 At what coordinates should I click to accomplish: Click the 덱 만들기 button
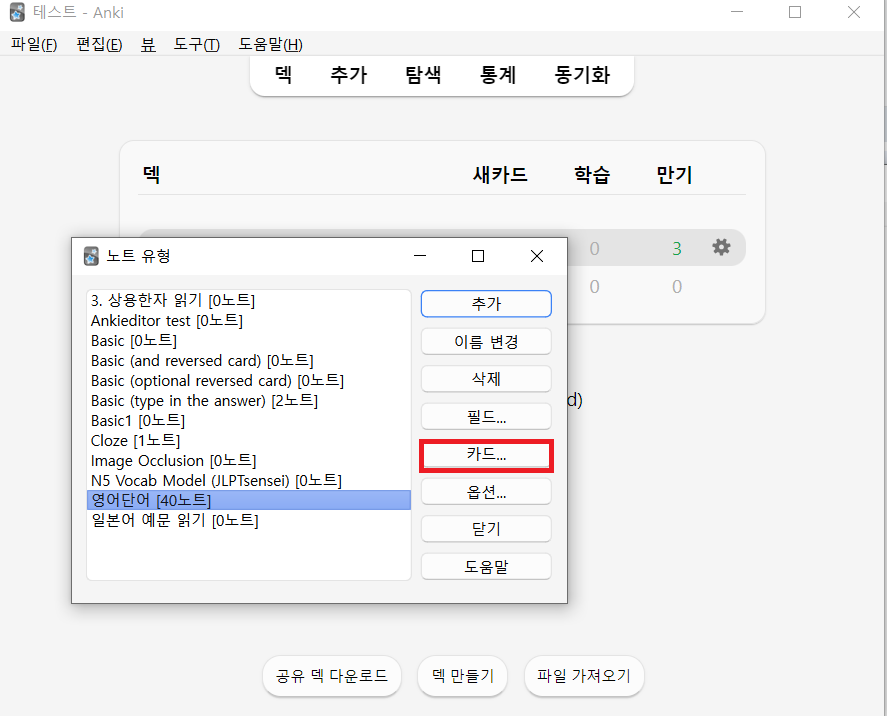point(462,676)
